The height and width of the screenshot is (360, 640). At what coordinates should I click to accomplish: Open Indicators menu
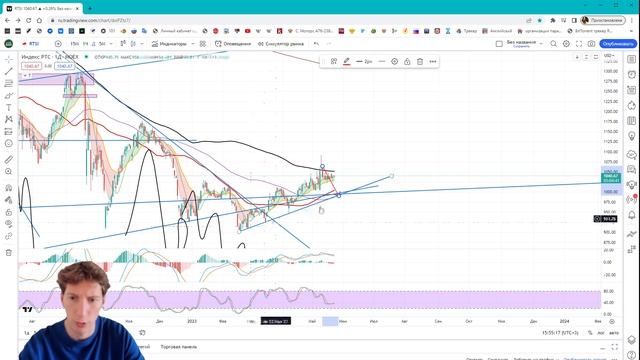[169, 44]
